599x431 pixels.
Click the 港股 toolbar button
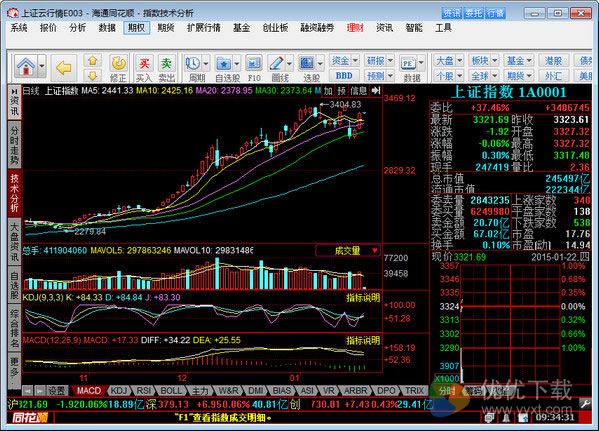[x=553, y=61]
